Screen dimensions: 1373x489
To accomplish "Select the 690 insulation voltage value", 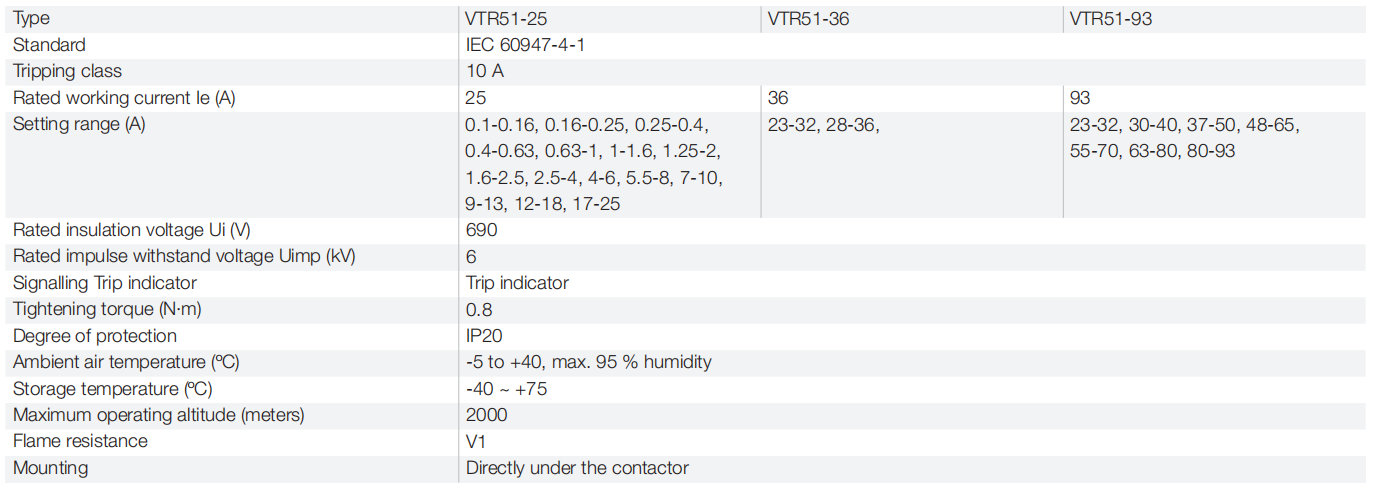I will pos(481,230).
